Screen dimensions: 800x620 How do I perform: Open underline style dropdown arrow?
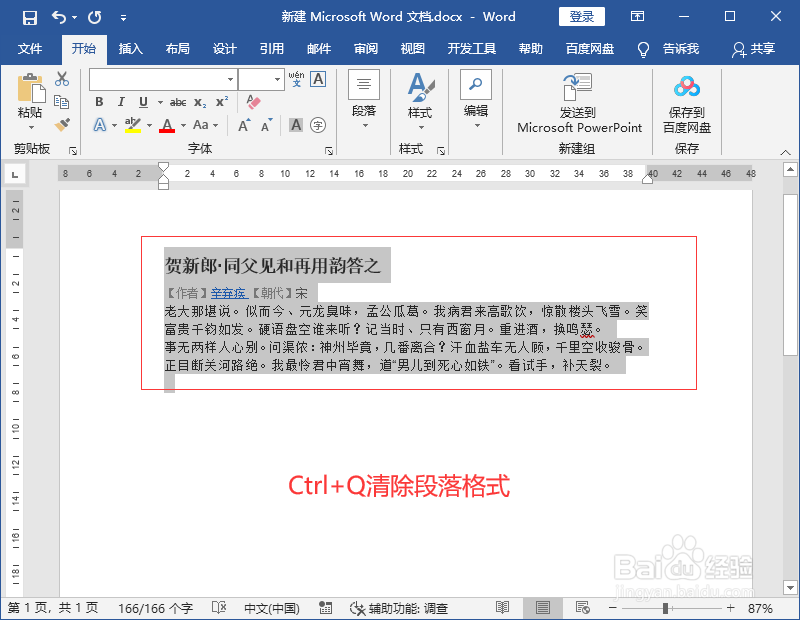coord(160,102)
